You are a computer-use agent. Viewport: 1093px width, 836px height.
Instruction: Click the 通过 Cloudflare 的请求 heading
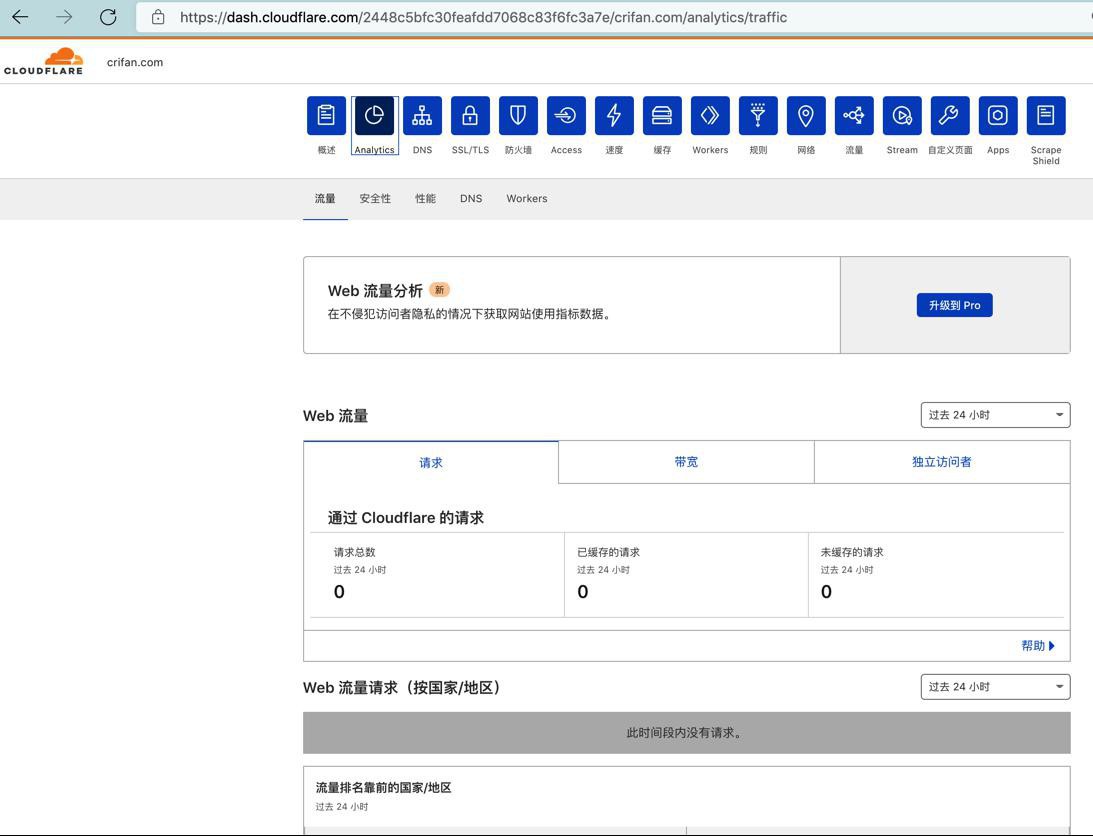click(406, 517)
